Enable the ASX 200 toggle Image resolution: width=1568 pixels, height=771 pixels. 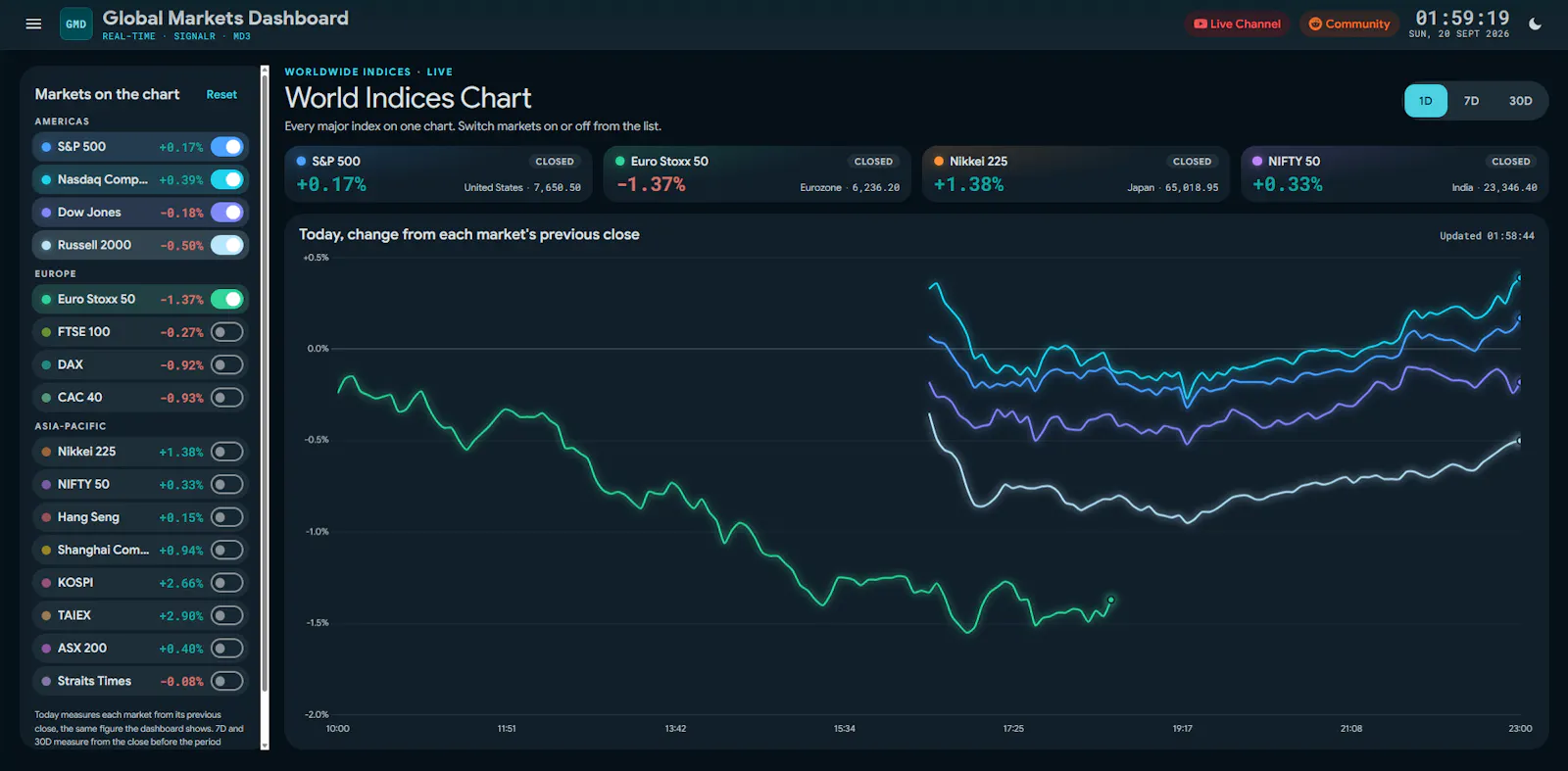click(227, 649)
